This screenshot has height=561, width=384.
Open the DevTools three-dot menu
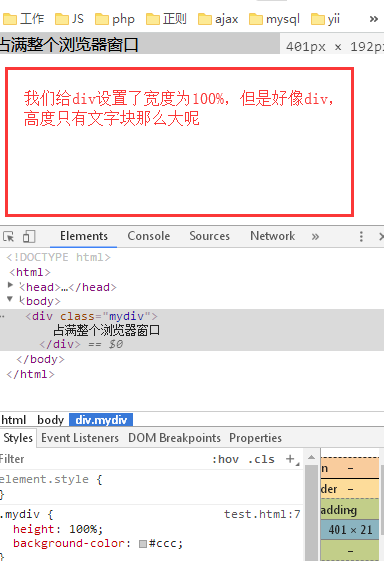tap(361, 236)
